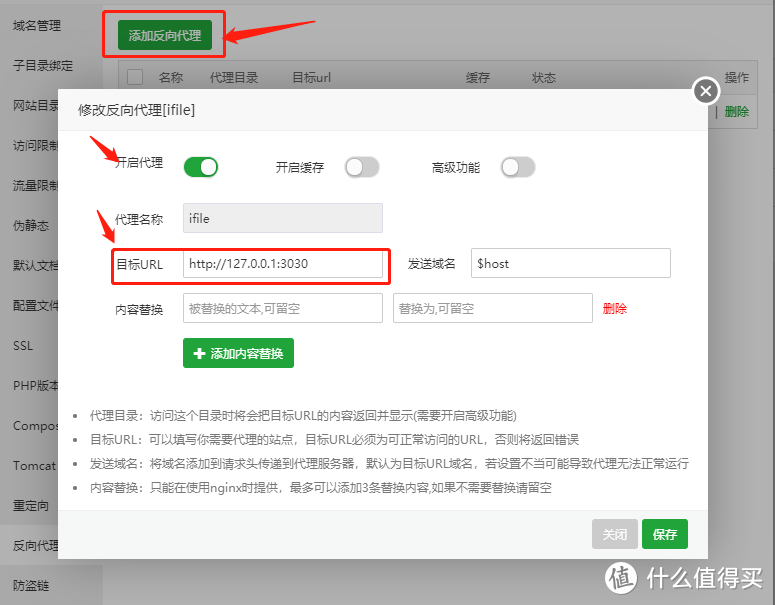Click the 添加内容替换 button
775x605 pixels.
(238, 353)
